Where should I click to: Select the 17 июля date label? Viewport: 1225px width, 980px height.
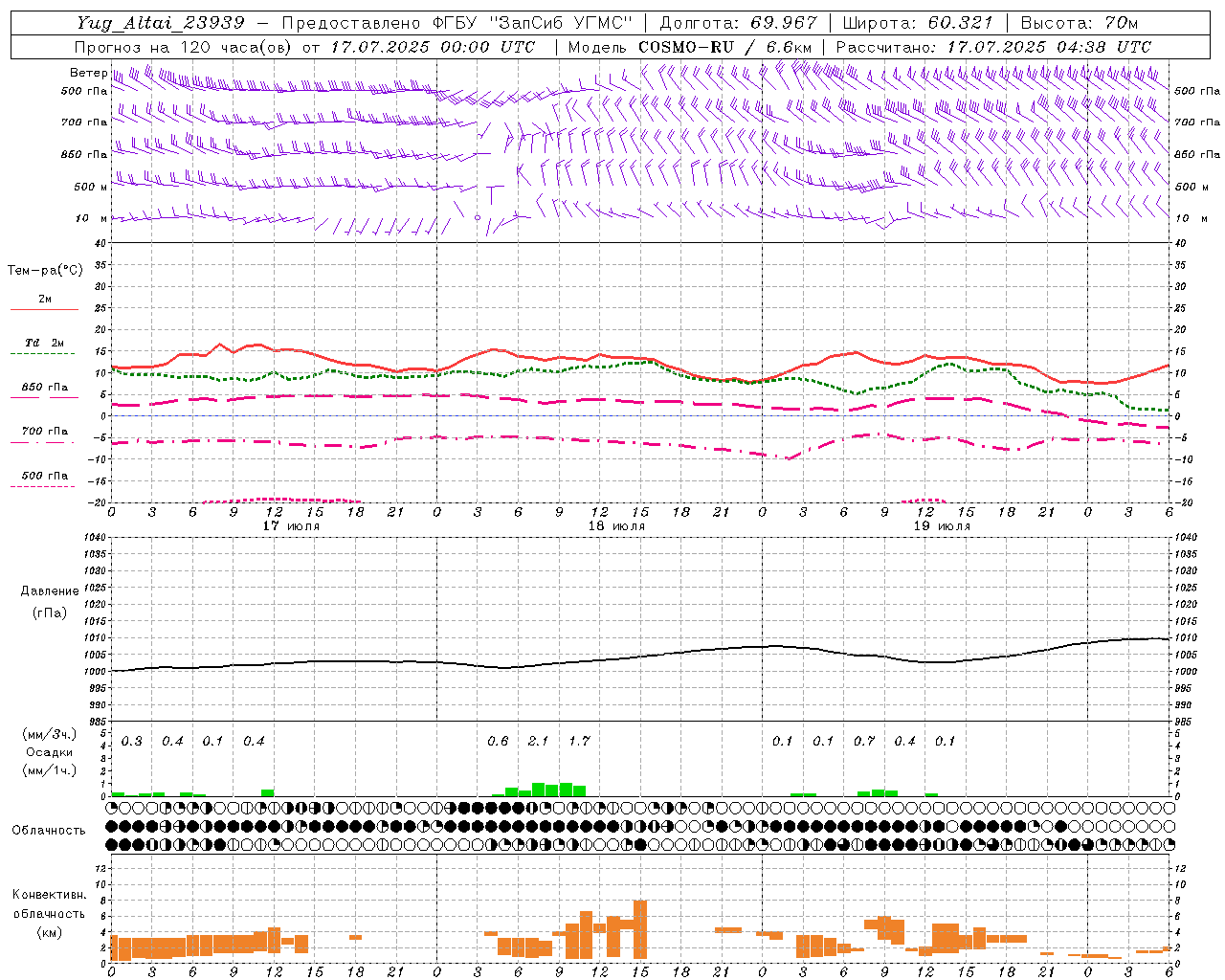click(x=291, y=526)
